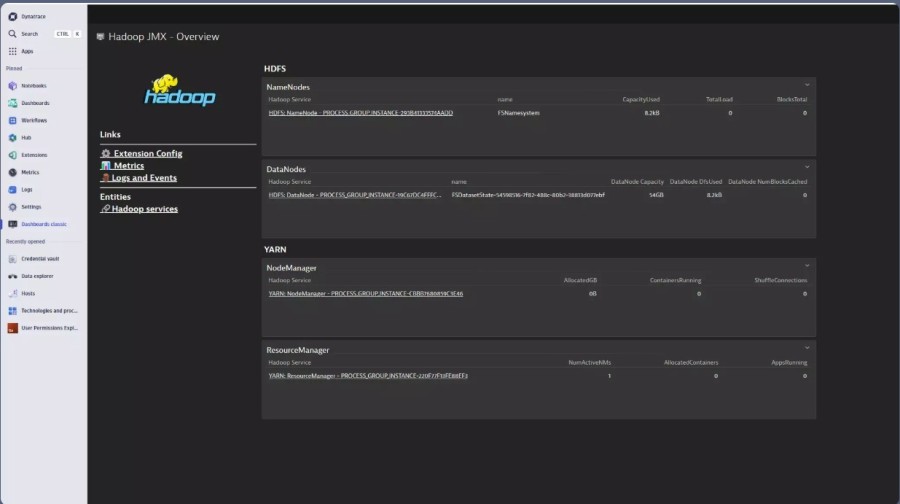Select Data explorer menu label
This screenshot has height=504, width=900.
pyautogui.click(x=37, y=276)
